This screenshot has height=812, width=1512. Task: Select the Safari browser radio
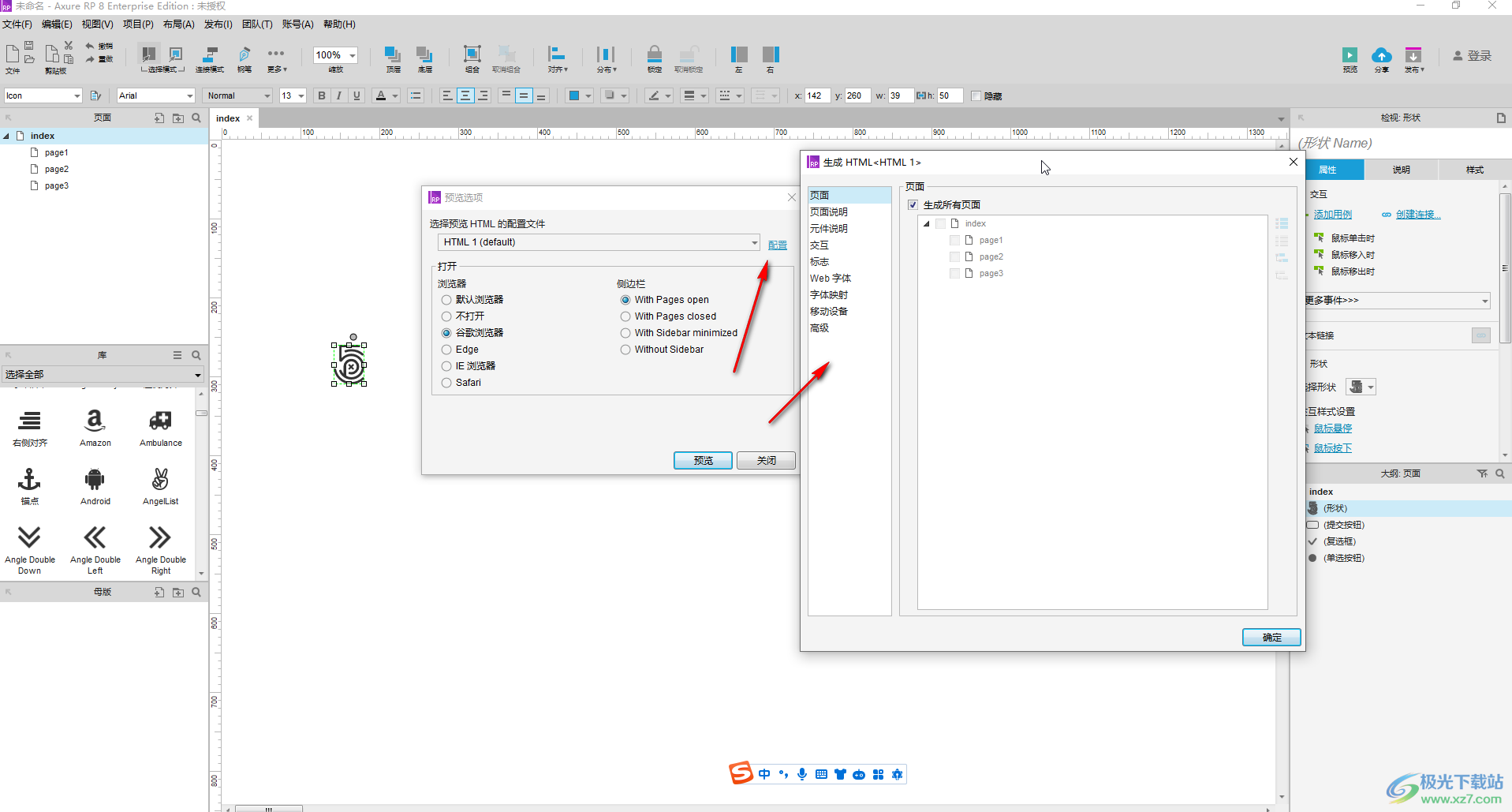click(x=446, y=383)
